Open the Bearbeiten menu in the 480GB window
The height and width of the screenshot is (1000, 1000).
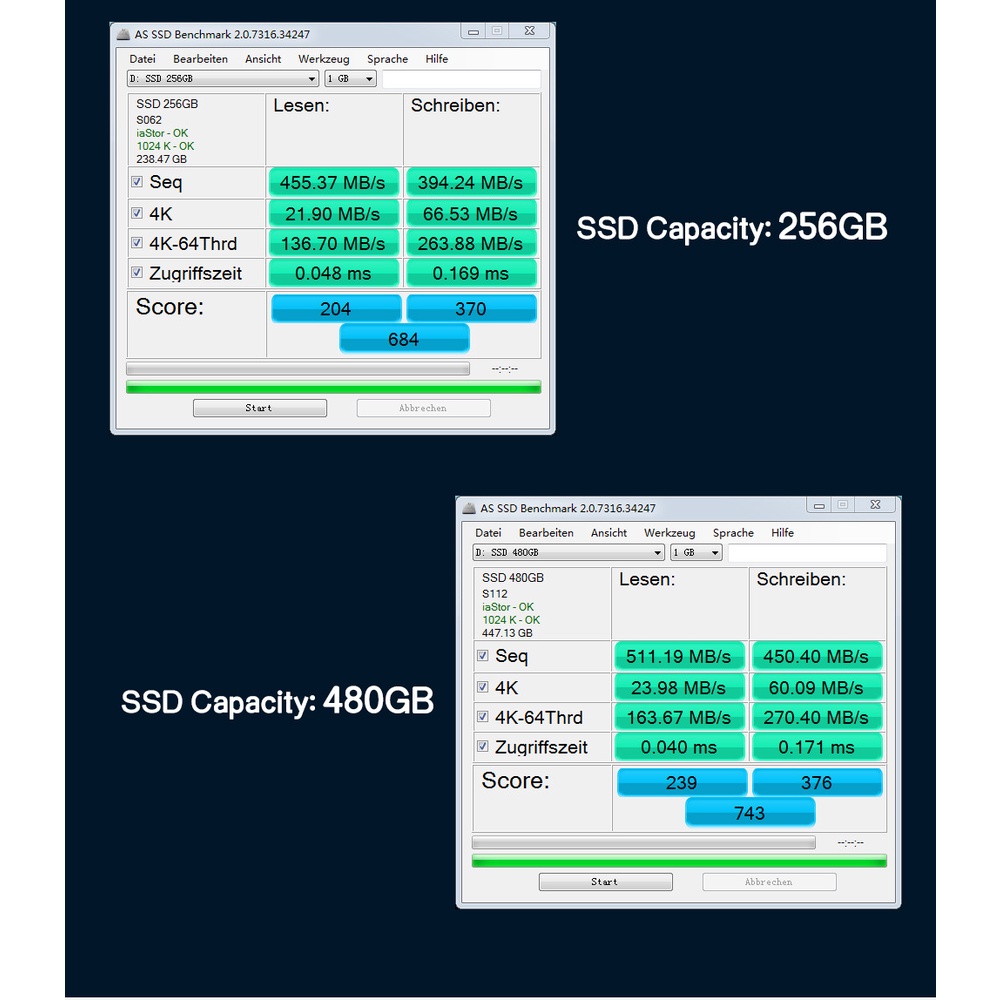pos(546,533)
